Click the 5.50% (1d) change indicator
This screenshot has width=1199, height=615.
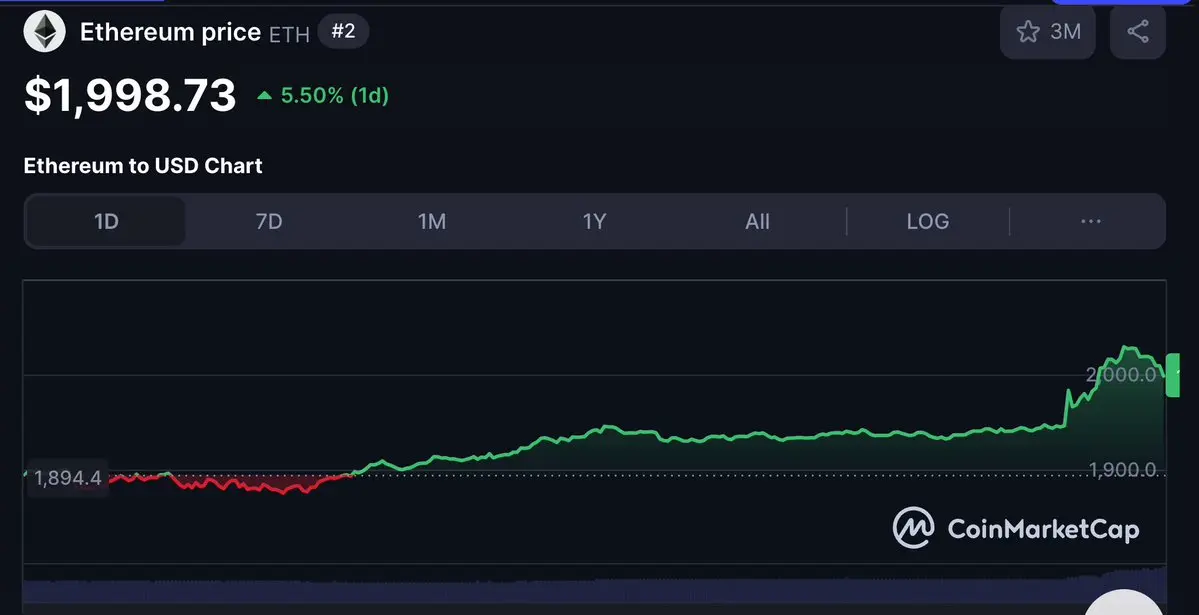(323, 96)
